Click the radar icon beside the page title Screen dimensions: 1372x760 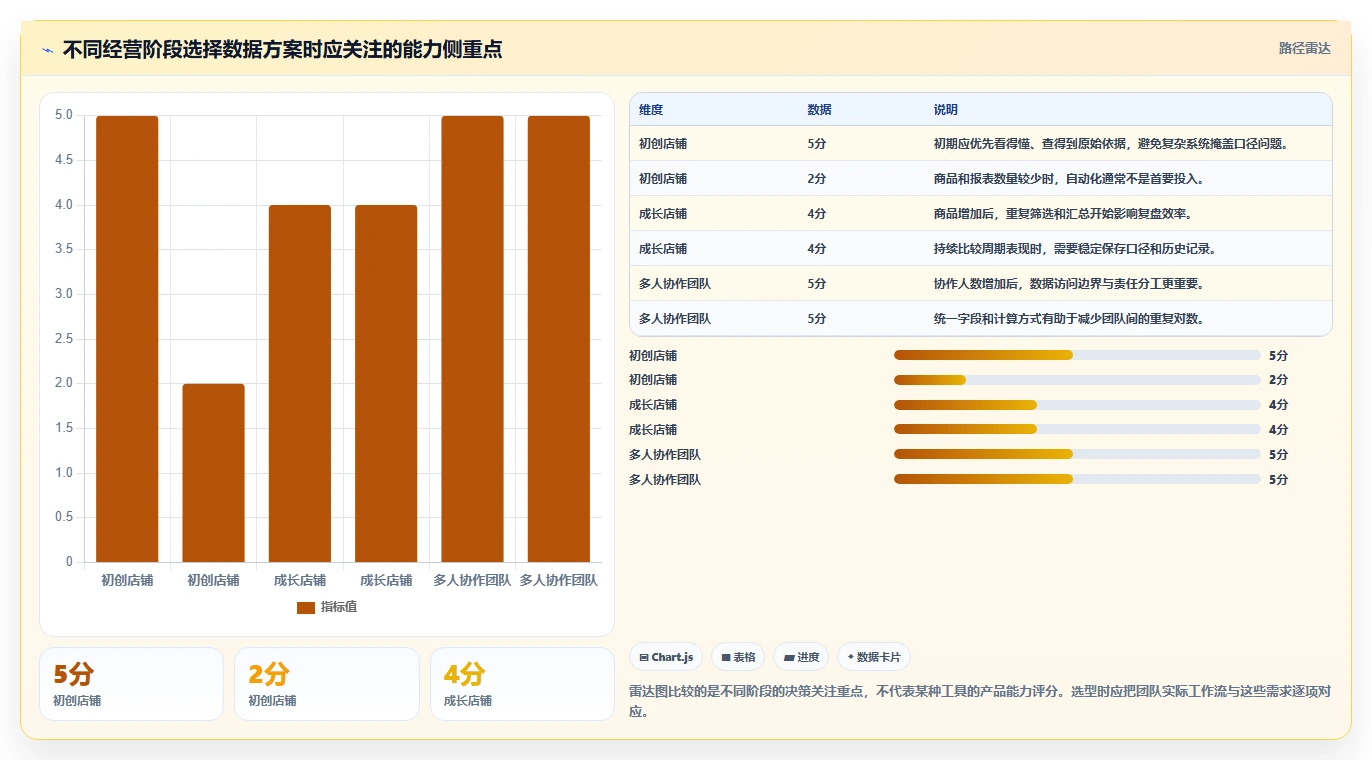[x=47, y=50]
